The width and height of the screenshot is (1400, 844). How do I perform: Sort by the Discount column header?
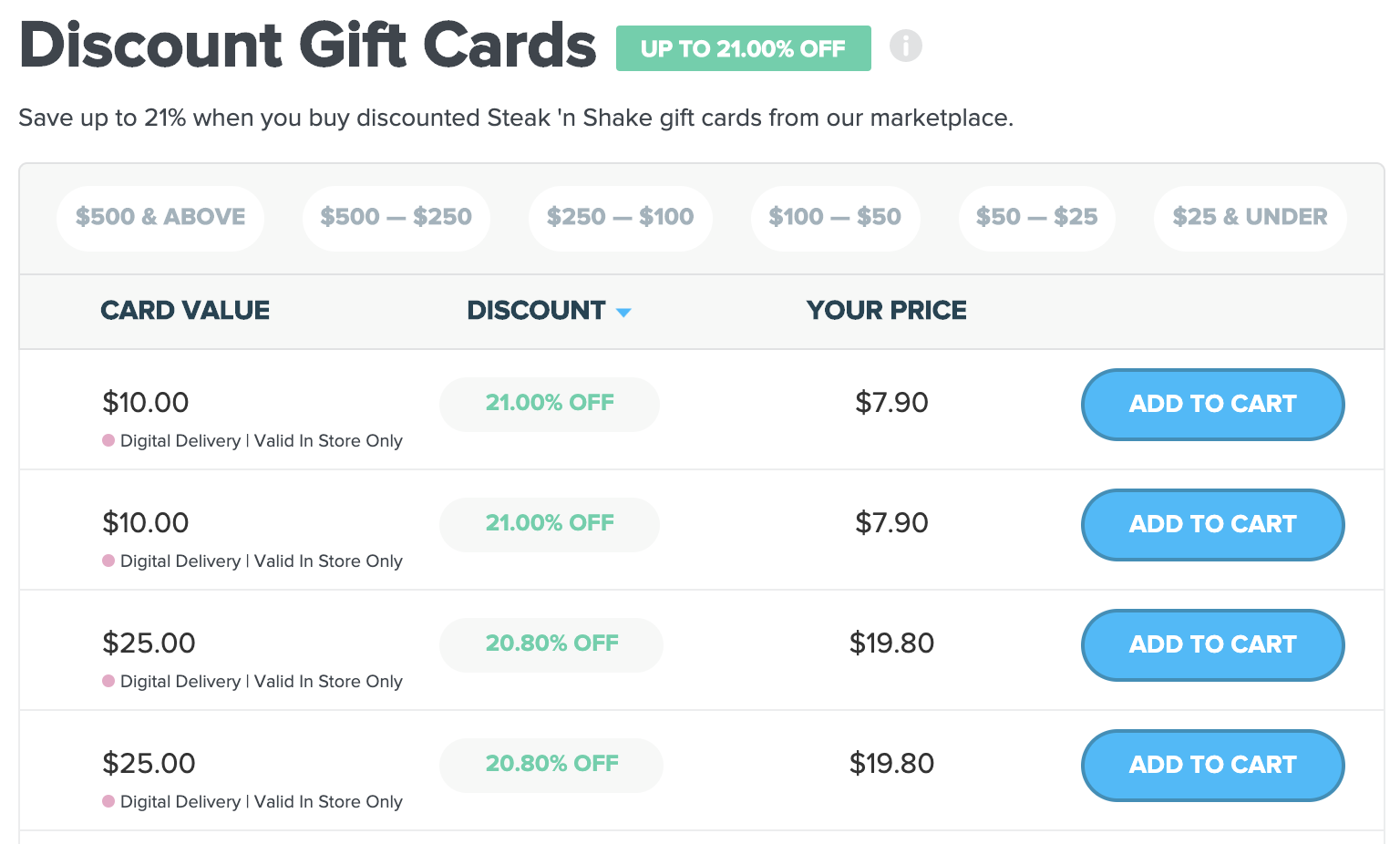(536, 311)
